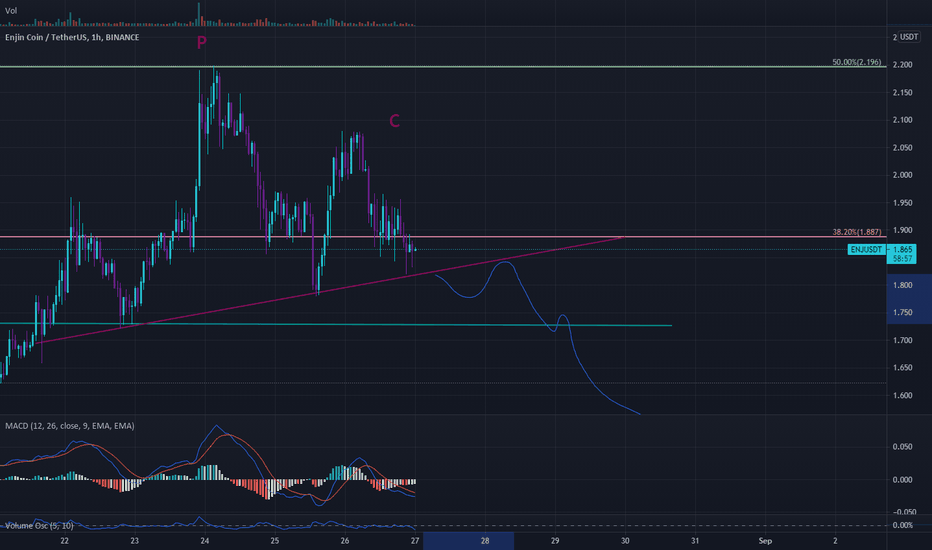
Task: Click date 30 on the time axis
Action: point(625,541)
